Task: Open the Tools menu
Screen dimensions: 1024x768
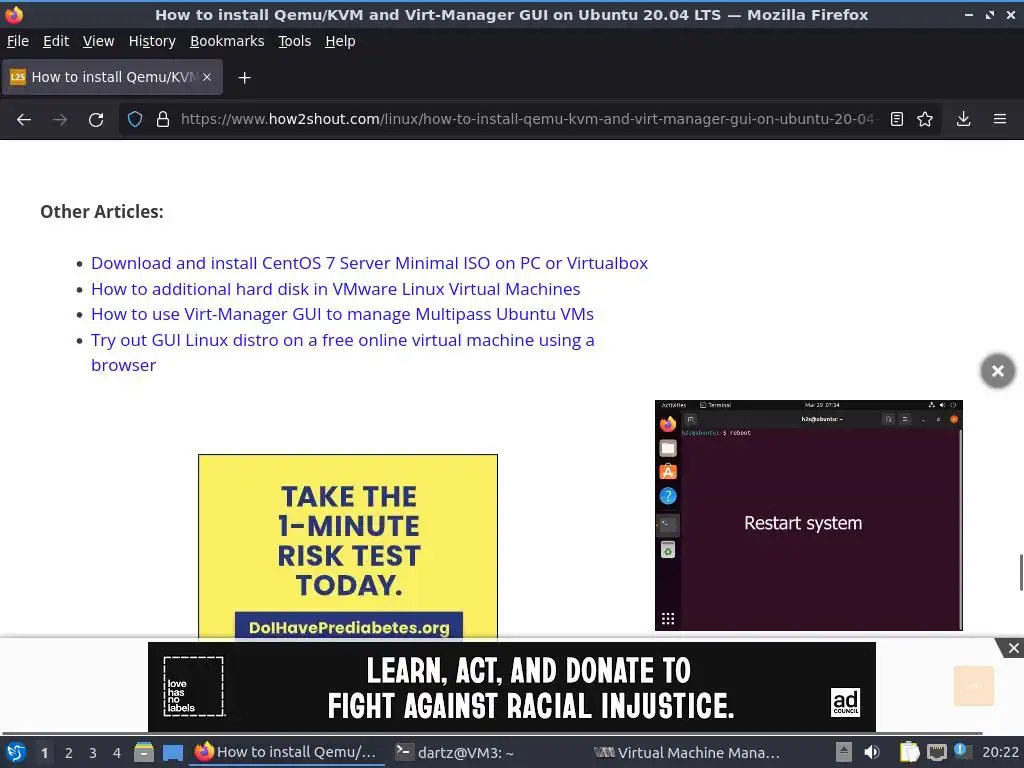Action: tap(295, 41)
